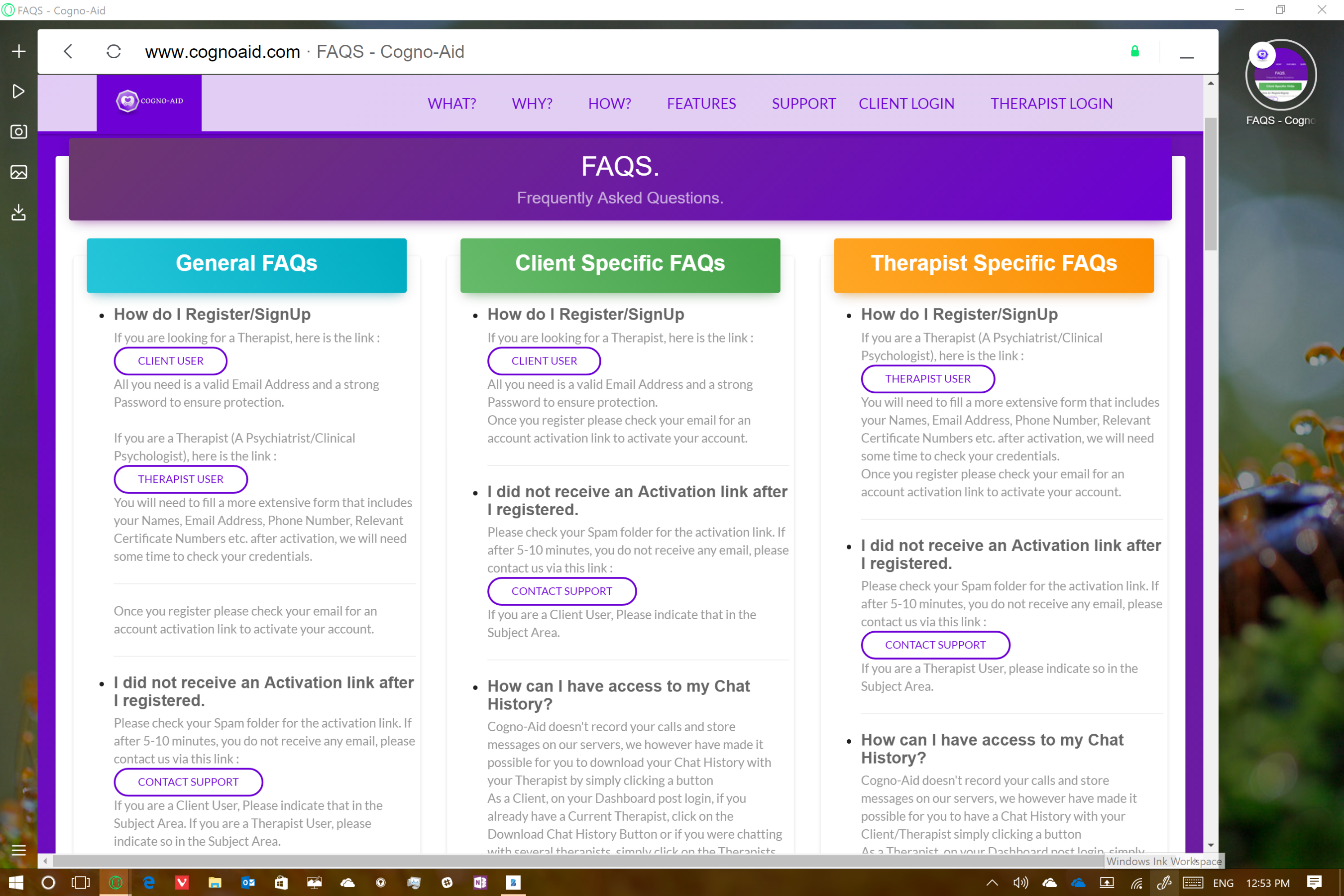Open downloads from the sidebar download icon

click(x=19, y=213)
